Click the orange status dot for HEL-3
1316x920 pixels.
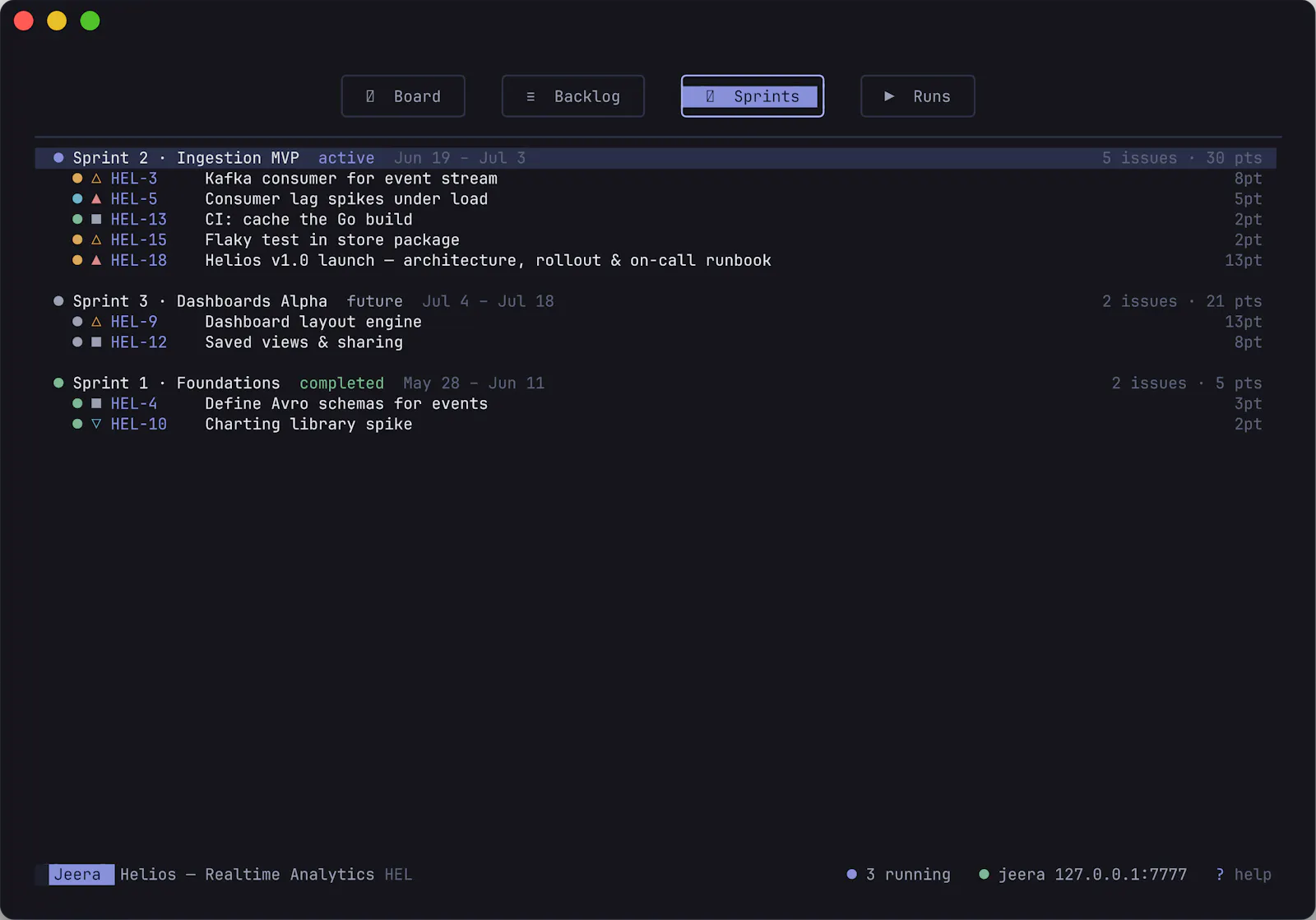(x=77, y=179)
